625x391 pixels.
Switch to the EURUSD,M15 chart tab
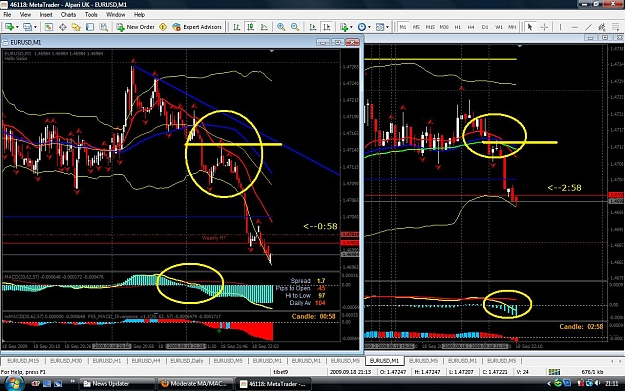coord(23,361)
